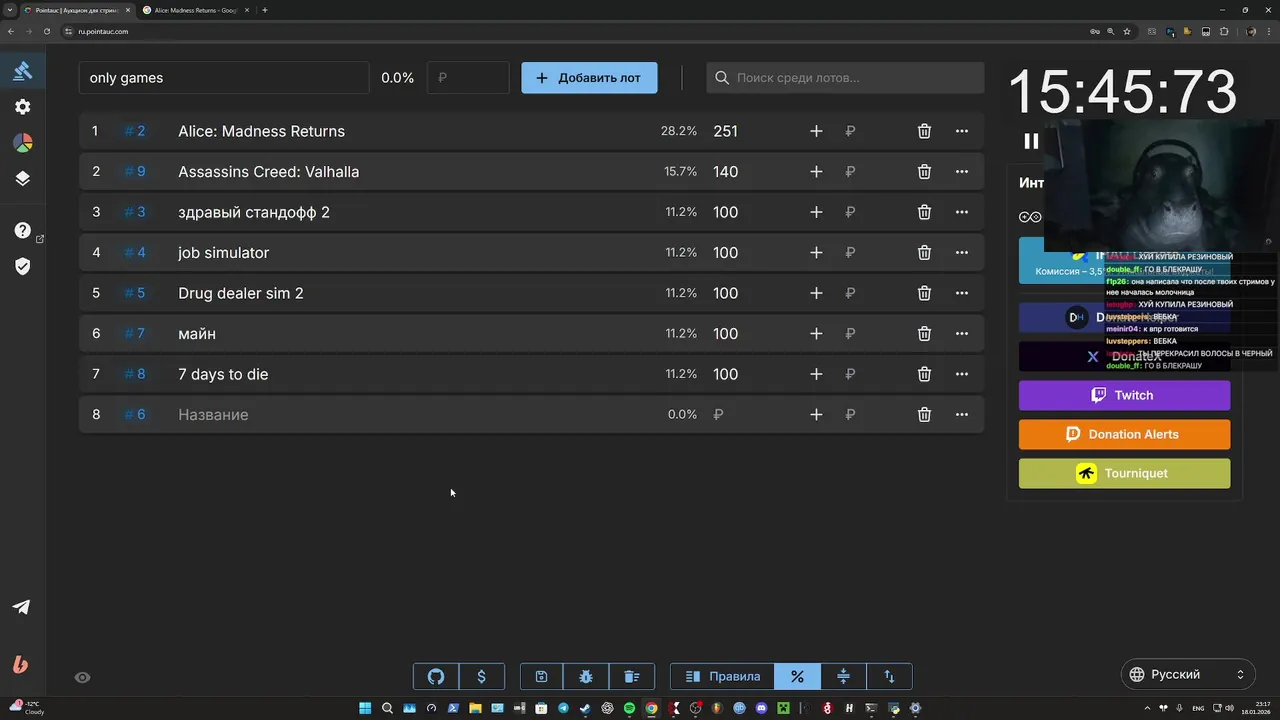Image resolution: width=1280 pixels, height=720 pixels.
Task: Open more options for Assassins Creed: Valhalla
Action: 961,172
